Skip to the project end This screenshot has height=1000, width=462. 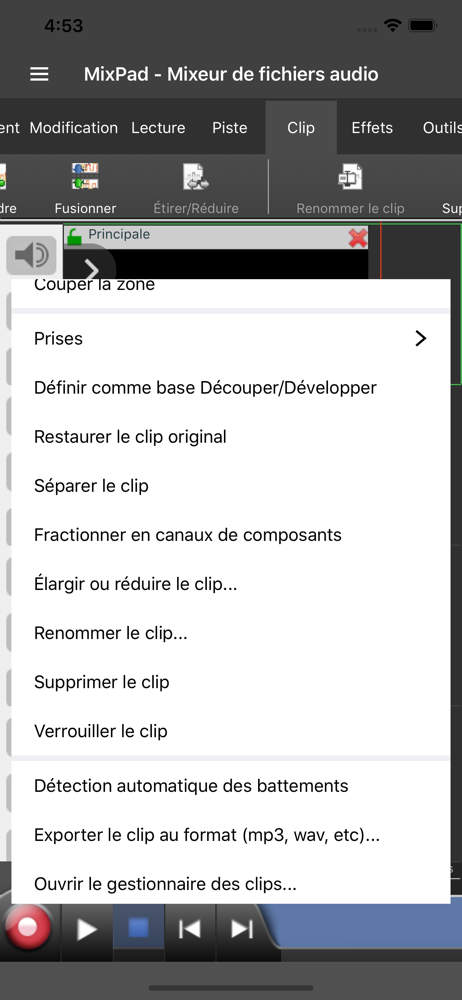[242, 929]
